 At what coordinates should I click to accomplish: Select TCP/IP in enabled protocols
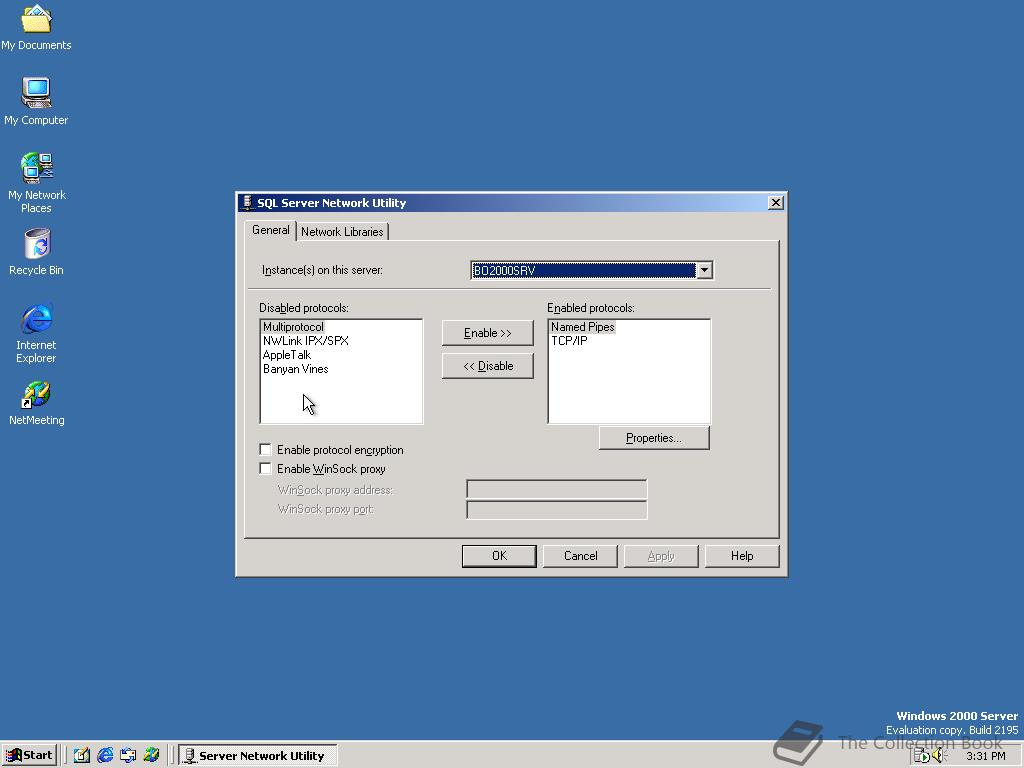point(569,341)
